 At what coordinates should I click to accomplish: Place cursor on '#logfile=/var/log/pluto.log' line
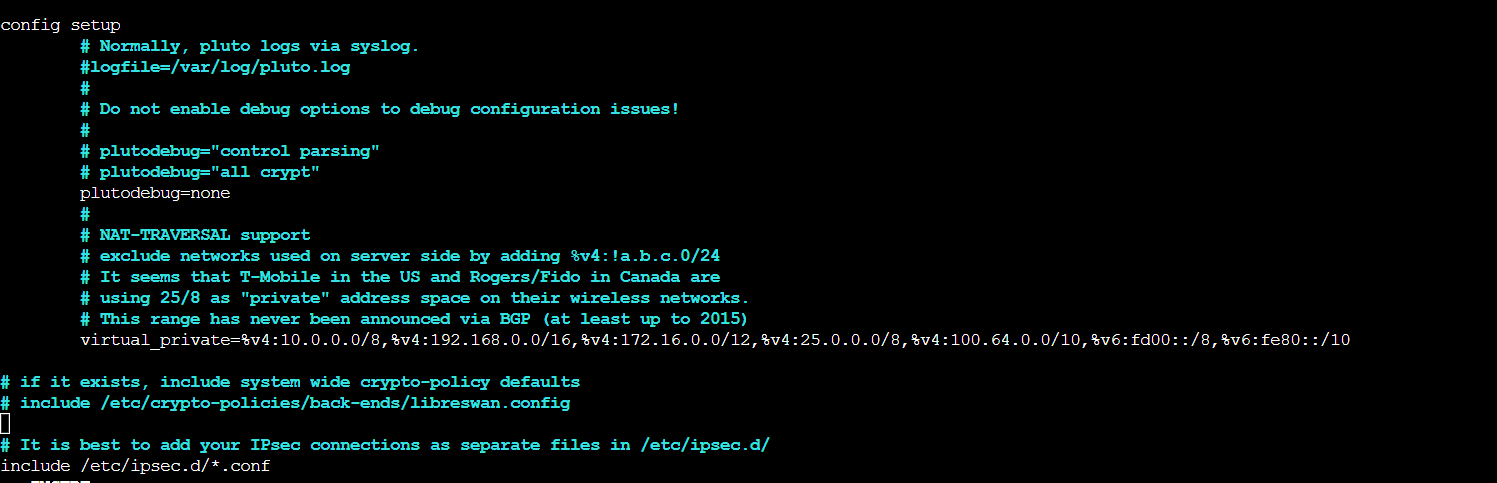(x=215, y=67)
